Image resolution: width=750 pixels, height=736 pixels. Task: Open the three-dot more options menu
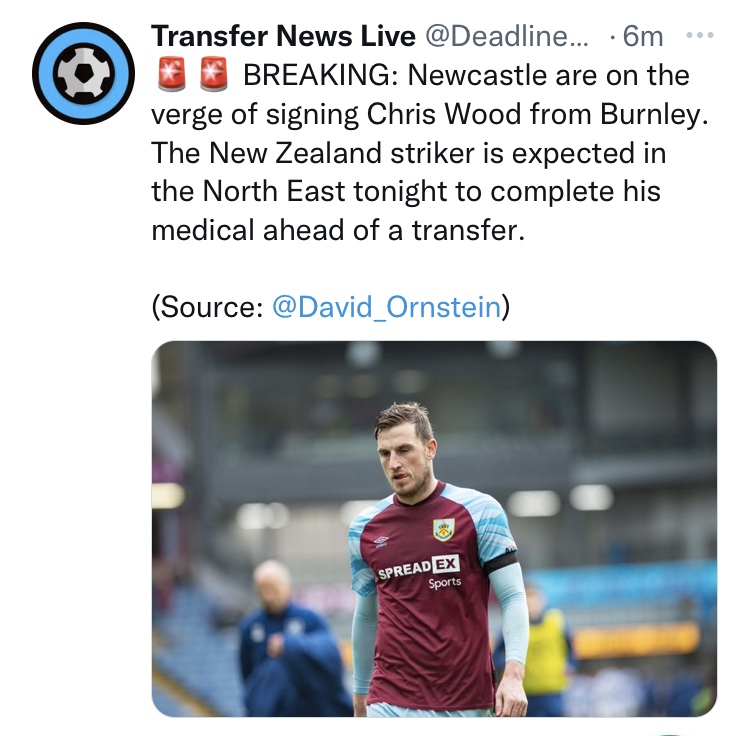coord(700,35)
